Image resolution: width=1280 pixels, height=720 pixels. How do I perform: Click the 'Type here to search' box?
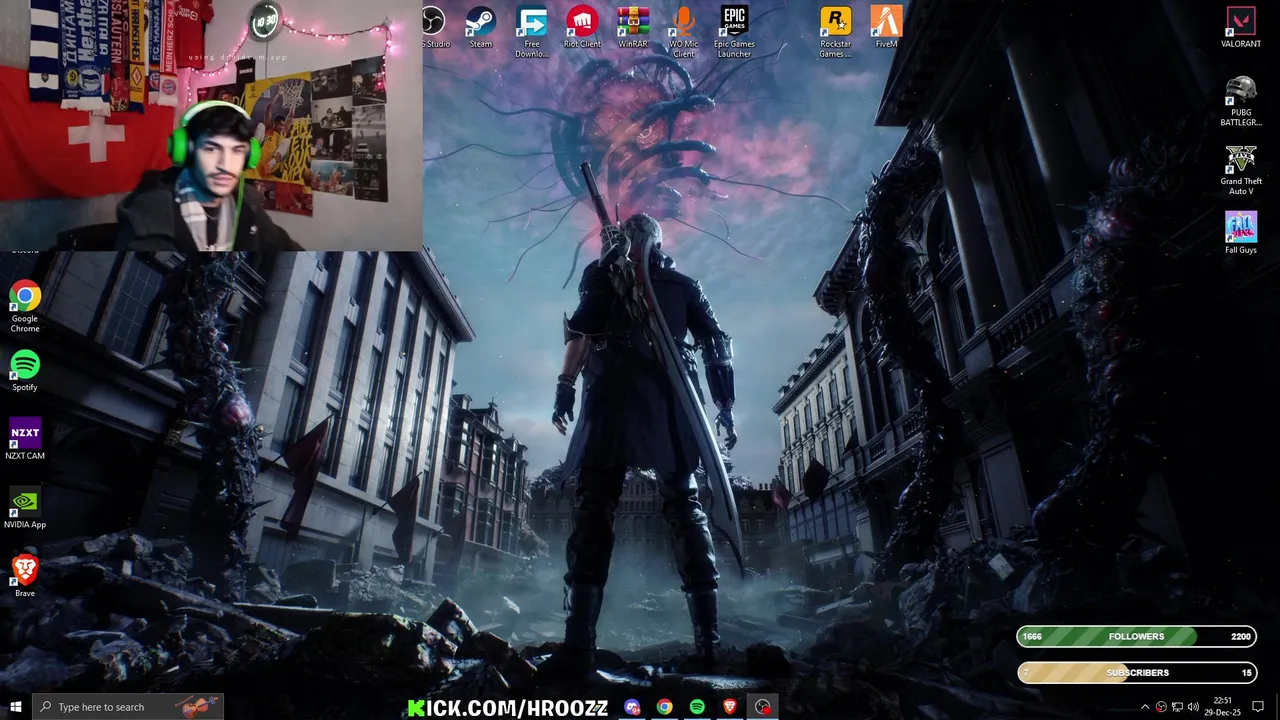[127, 707]
